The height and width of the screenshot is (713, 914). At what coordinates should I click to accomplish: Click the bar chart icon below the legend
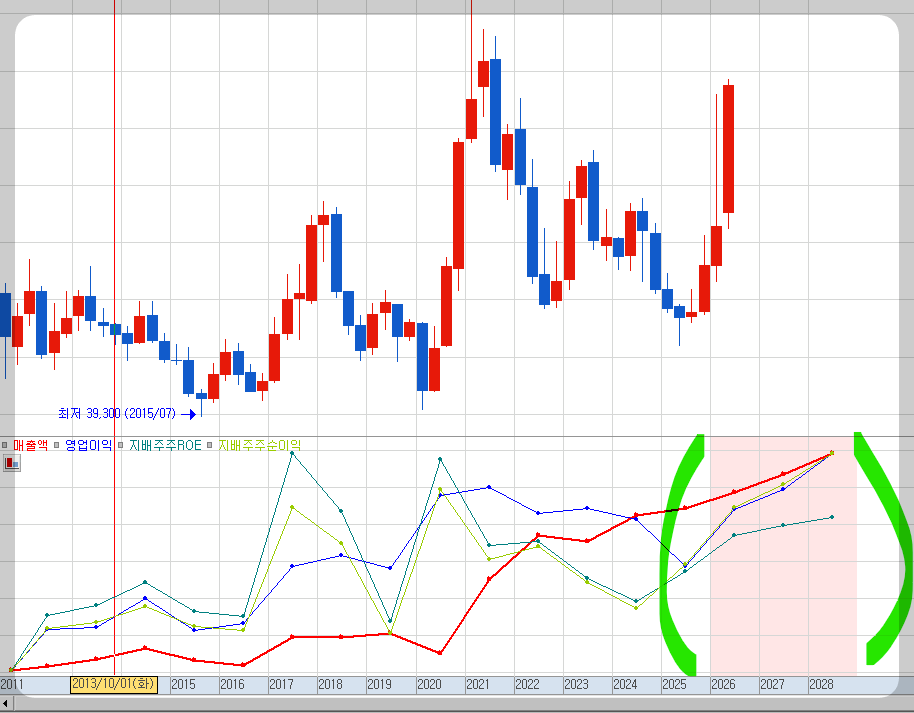pyautogui.click(x=12, y=463)
